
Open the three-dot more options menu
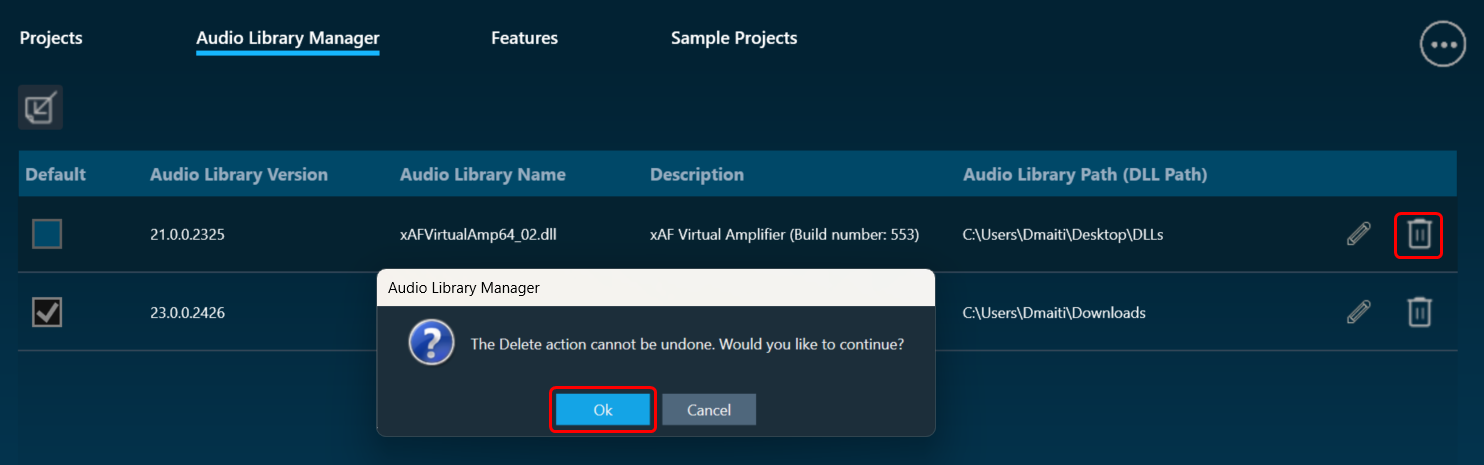click(1443, 45)
